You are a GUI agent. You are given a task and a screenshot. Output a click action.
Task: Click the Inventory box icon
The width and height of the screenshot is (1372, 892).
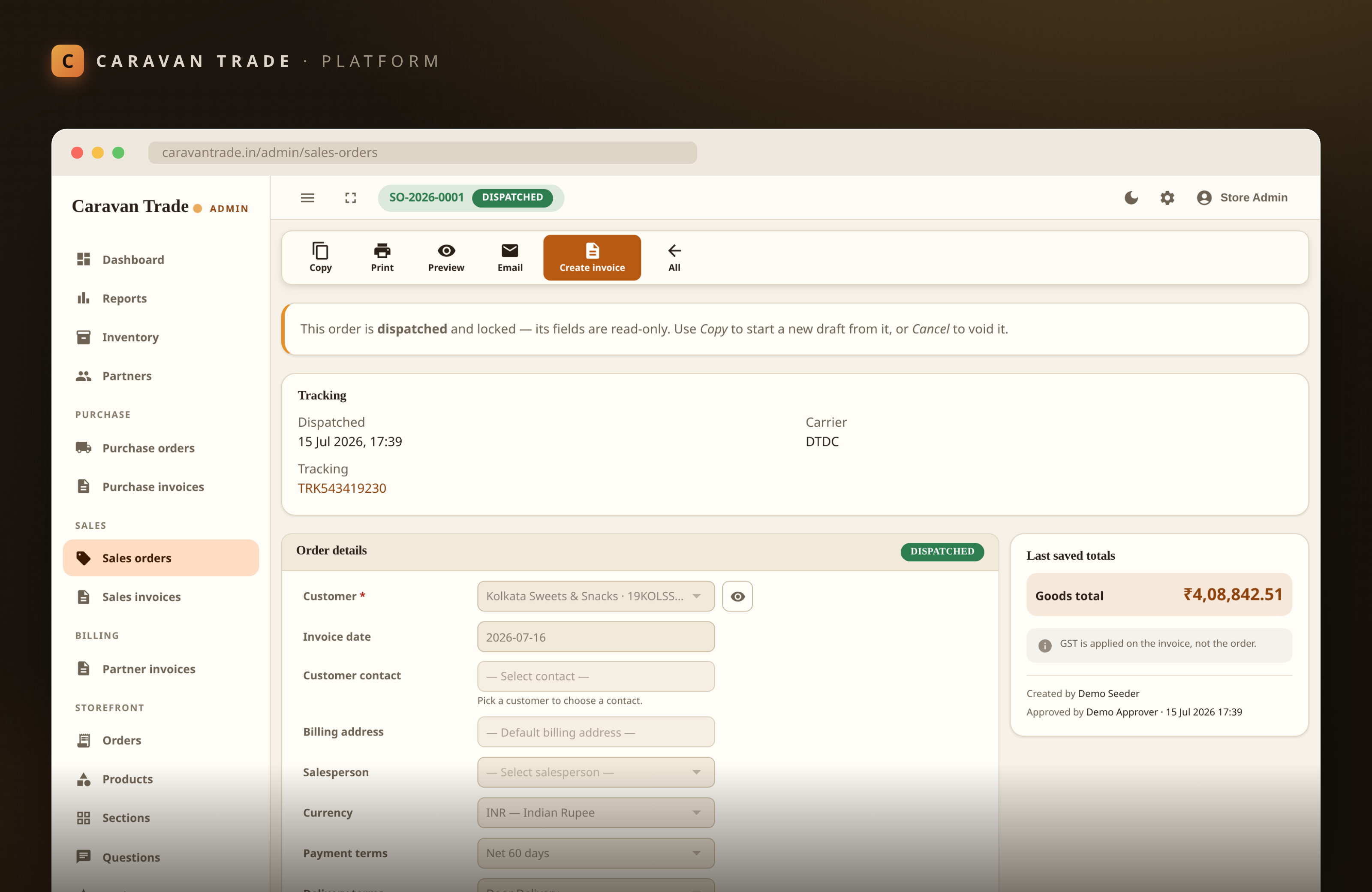click(84, 337)
